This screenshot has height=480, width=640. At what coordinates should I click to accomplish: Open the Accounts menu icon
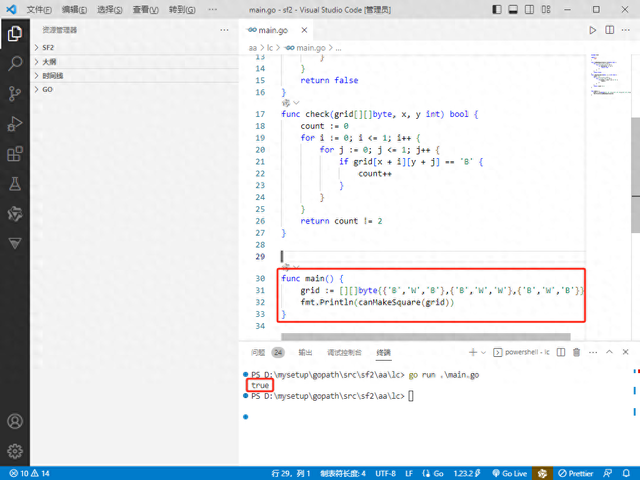tap(15, 421)
